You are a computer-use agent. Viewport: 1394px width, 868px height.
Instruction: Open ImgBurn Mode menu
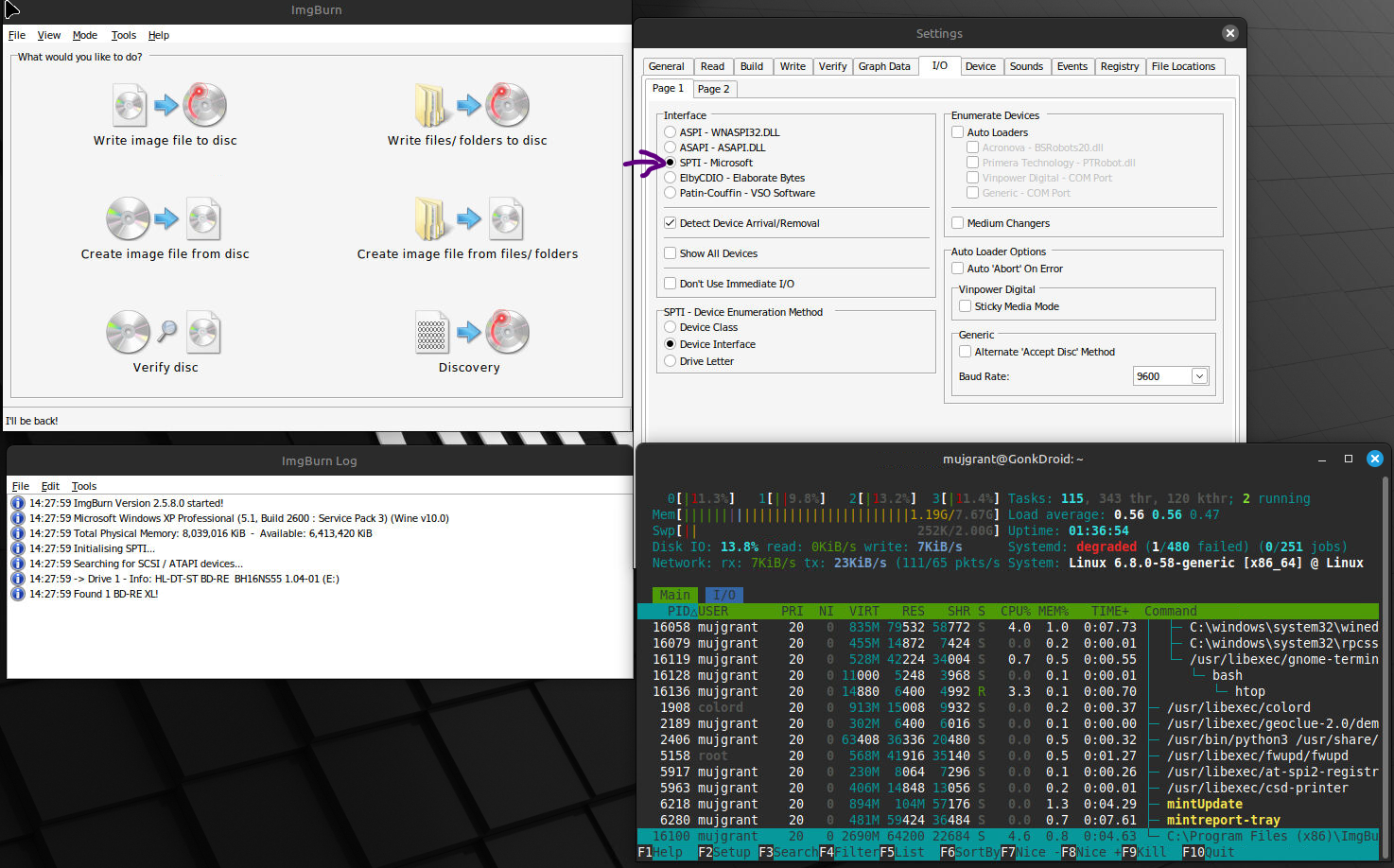(x=85, y=35)
